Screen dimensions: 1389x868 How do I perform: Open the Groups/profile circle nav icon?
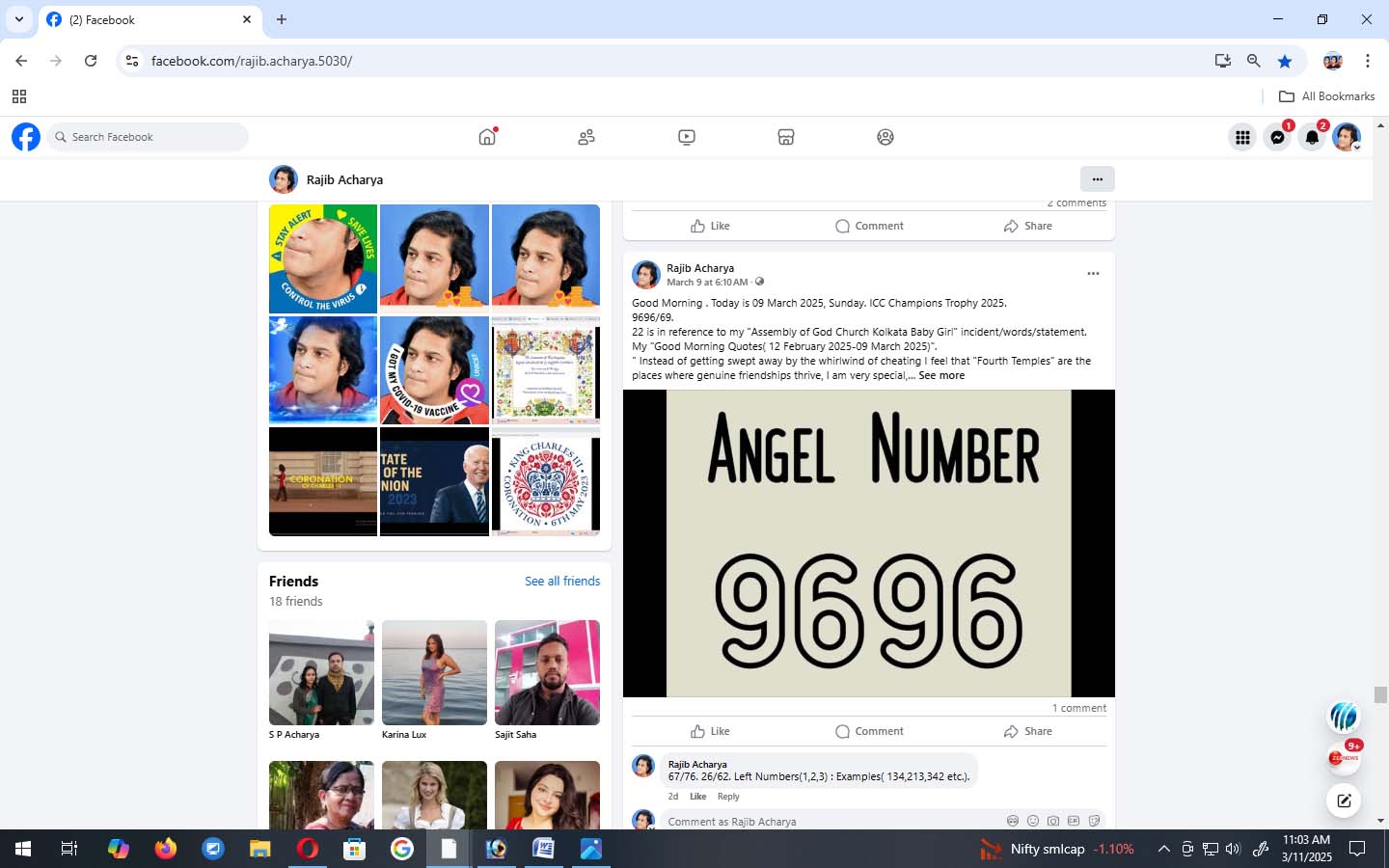[x=885, y=137]
